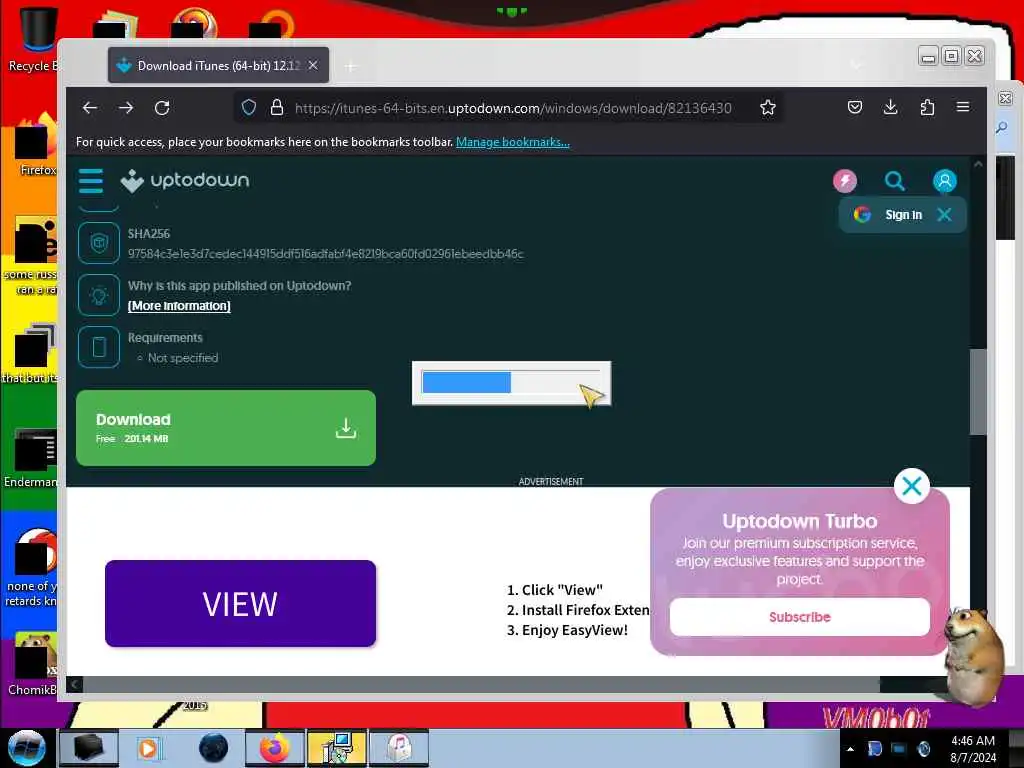
Task: Open the Firefox downloads panel
Action: [x=890, y=107]
